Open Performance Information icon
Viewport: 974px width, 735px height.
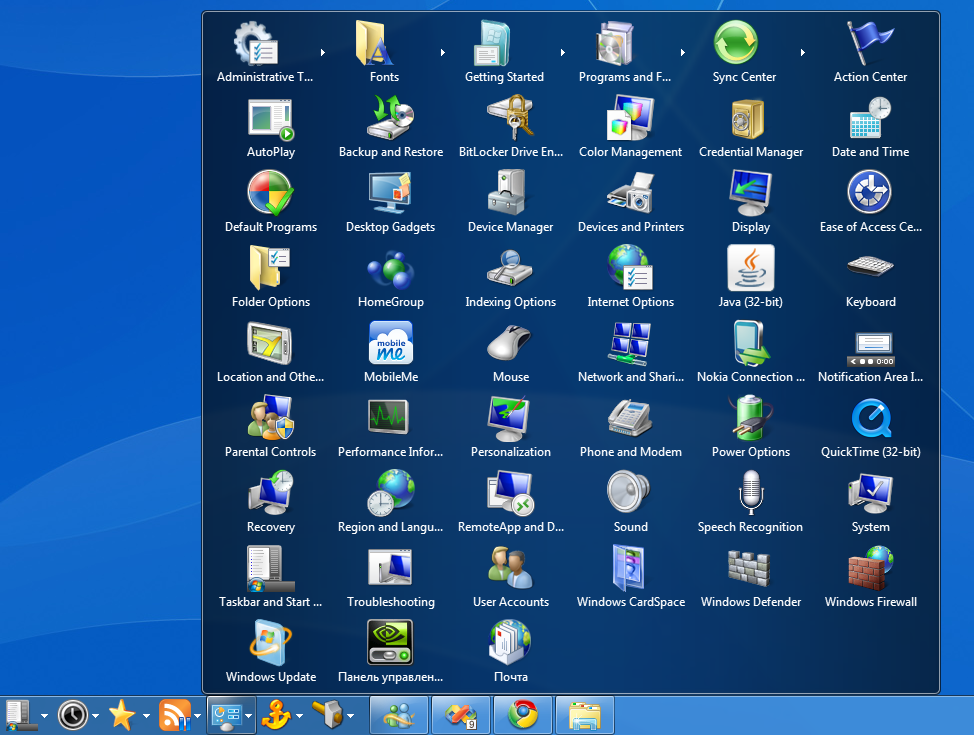(389, 416)
